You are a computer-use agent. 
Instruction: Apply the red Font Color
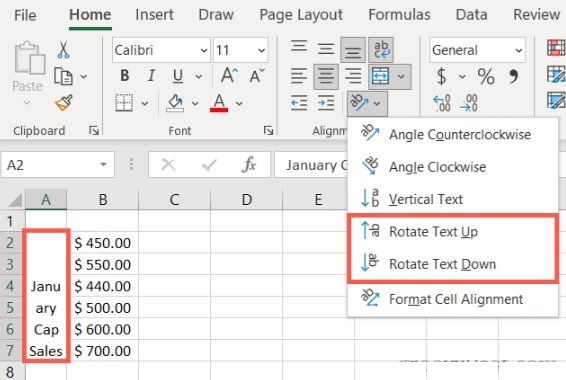coord(219,103)
